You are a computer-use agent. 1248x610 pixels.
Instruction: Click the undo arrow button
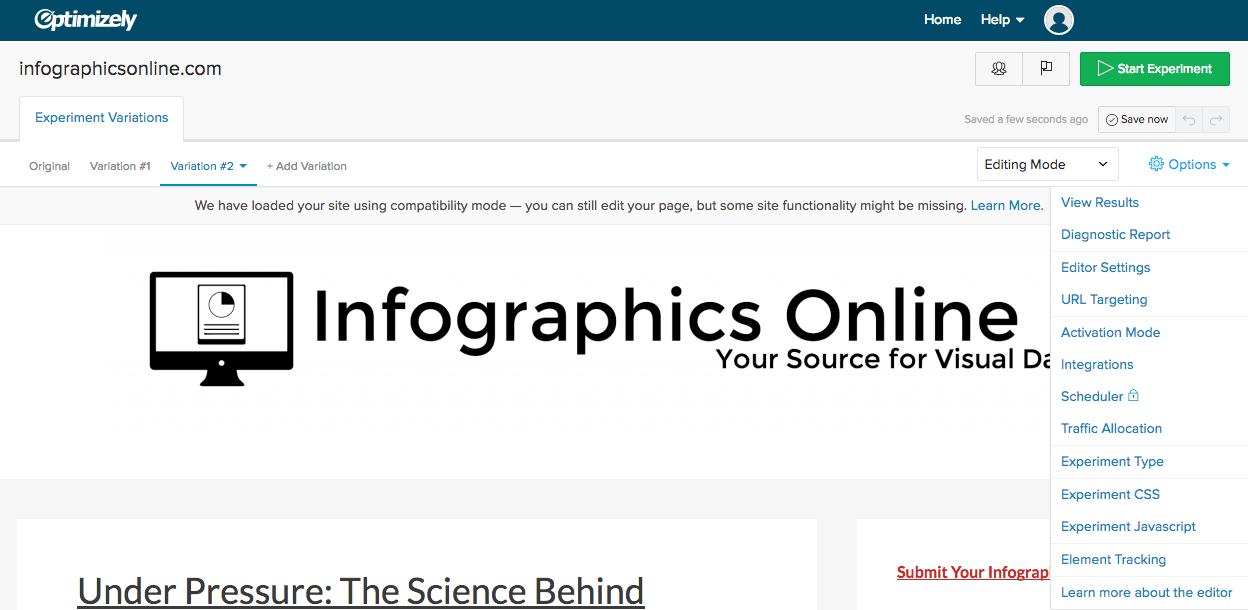click(x=1189, y=120)
